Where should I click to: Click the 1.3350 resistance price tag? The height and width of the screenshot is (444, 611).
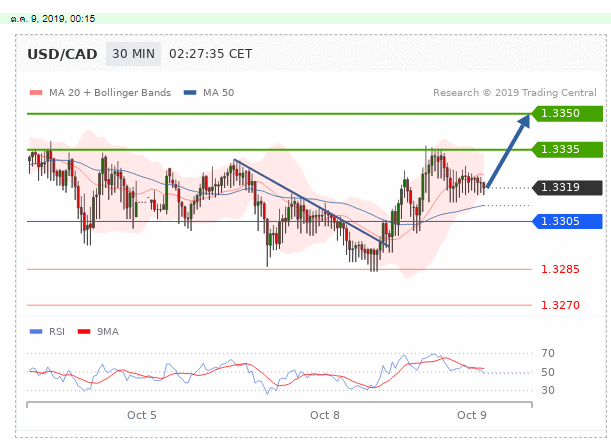coord(567,113)
